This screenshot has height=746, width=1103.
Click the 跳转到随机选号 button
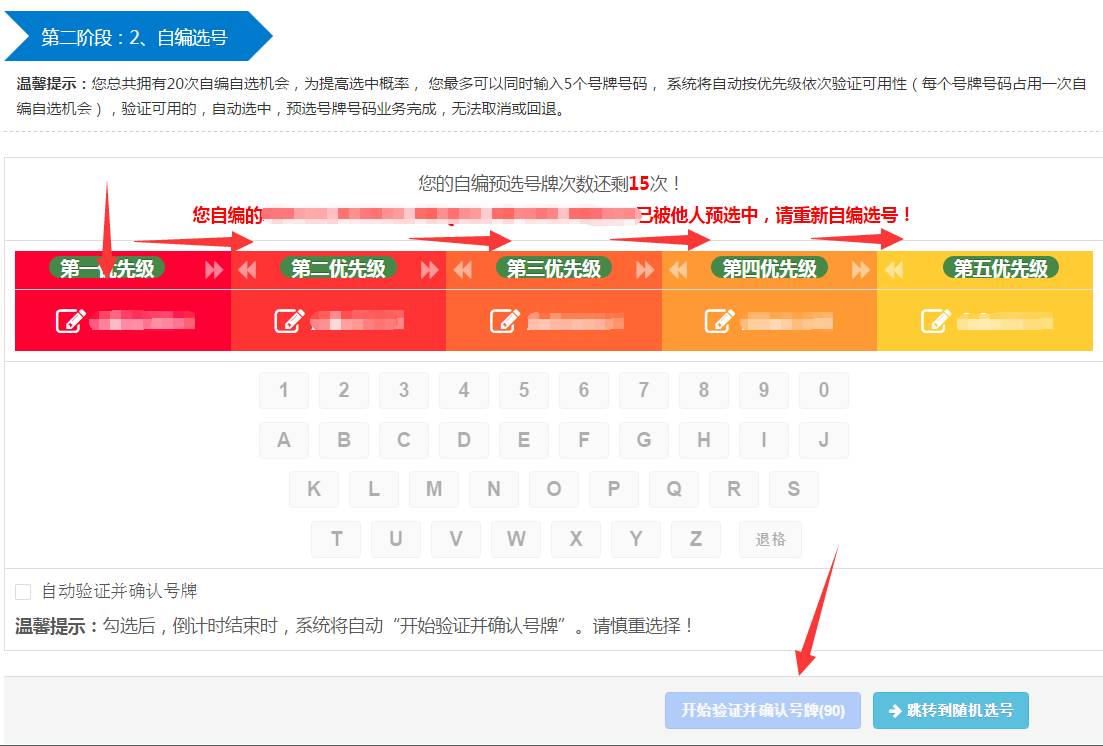[950, 710]
